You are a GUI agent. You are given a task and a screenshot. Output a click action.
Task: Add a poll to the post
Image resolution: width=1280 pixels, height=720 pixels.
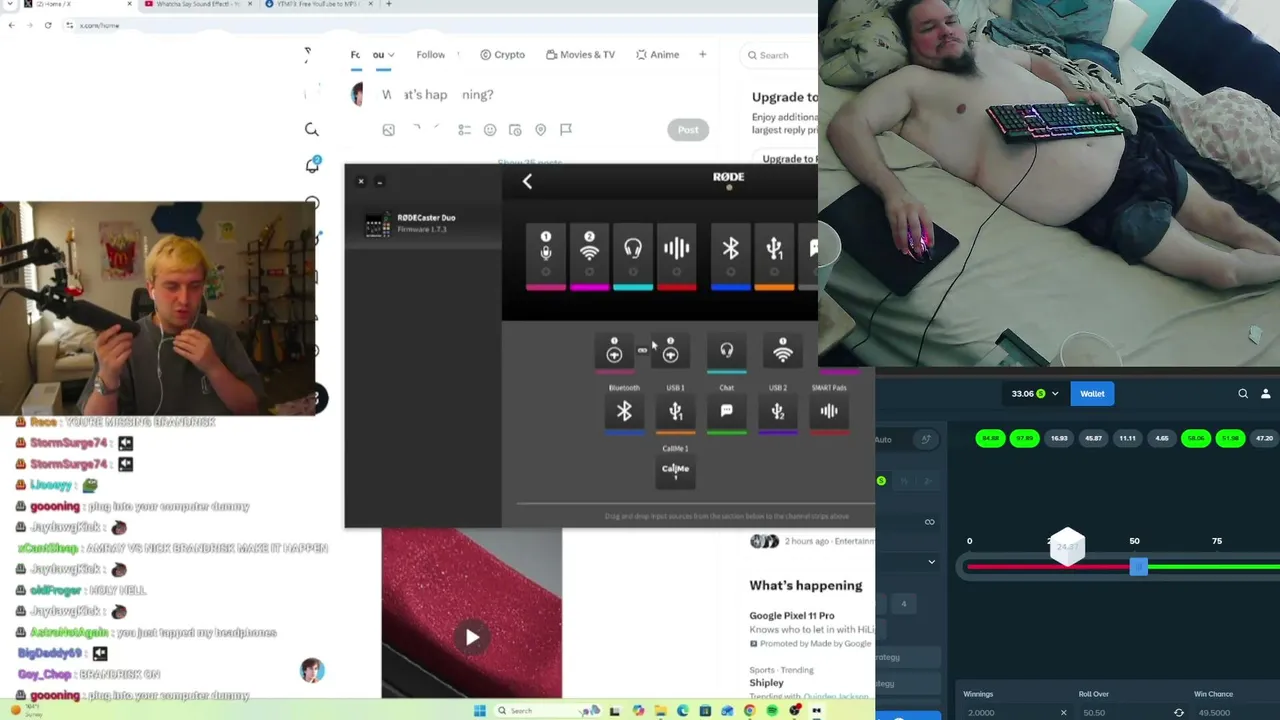464,130
